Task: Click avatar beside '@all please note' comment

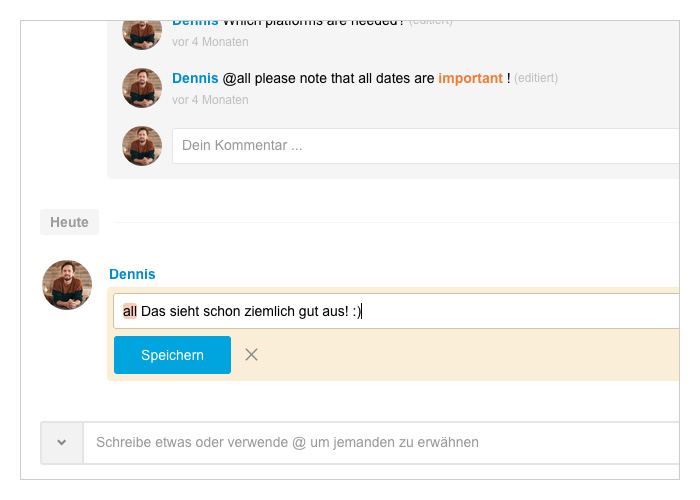Action: tap(142, 88)
